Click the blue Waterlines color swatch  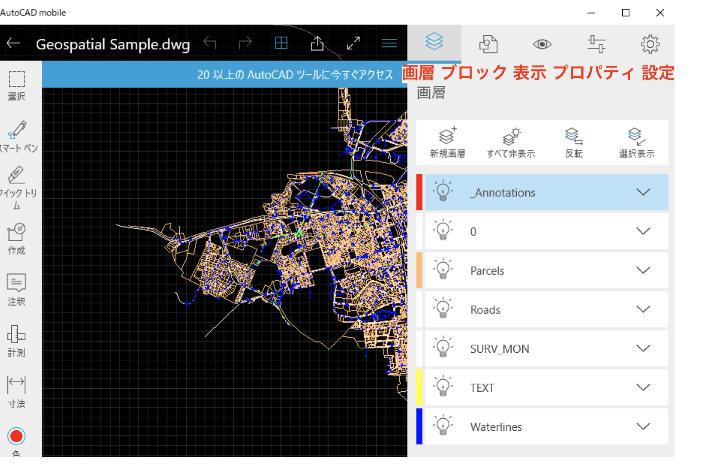[x=419, y=426]
